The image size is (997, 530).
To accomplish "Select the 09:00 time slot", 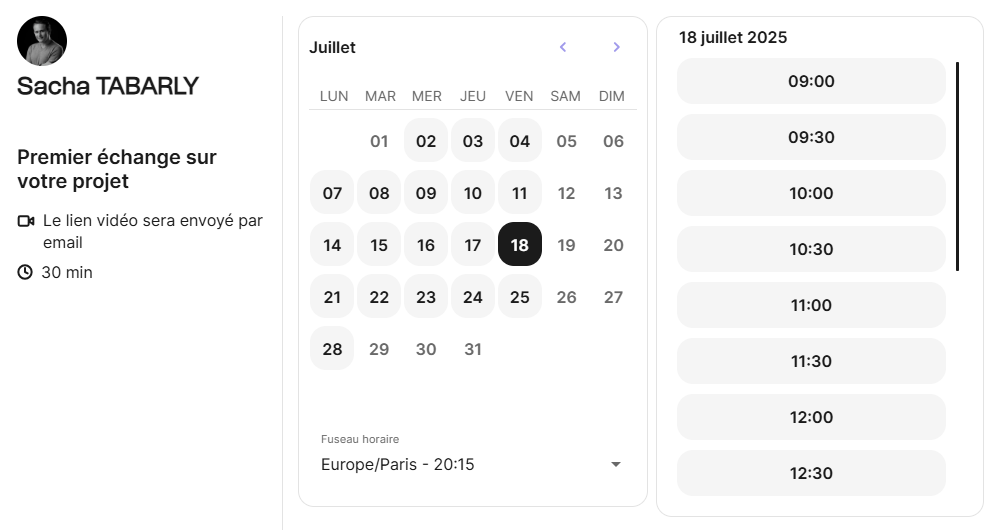I will click(810, 81).
